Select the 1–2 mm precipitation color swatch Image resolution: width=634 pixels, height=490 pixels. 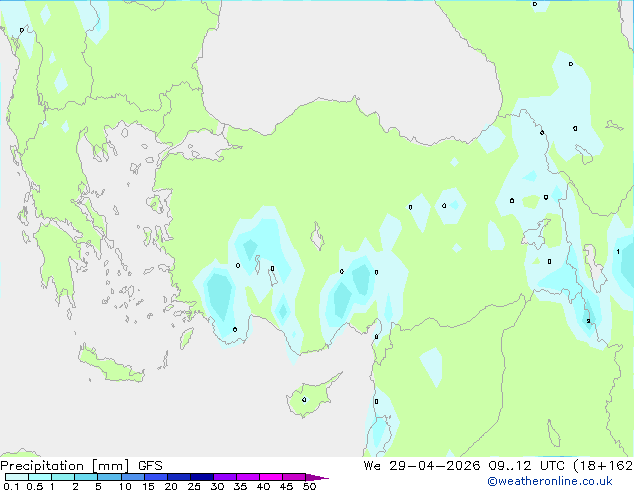[x=63, y=477]
